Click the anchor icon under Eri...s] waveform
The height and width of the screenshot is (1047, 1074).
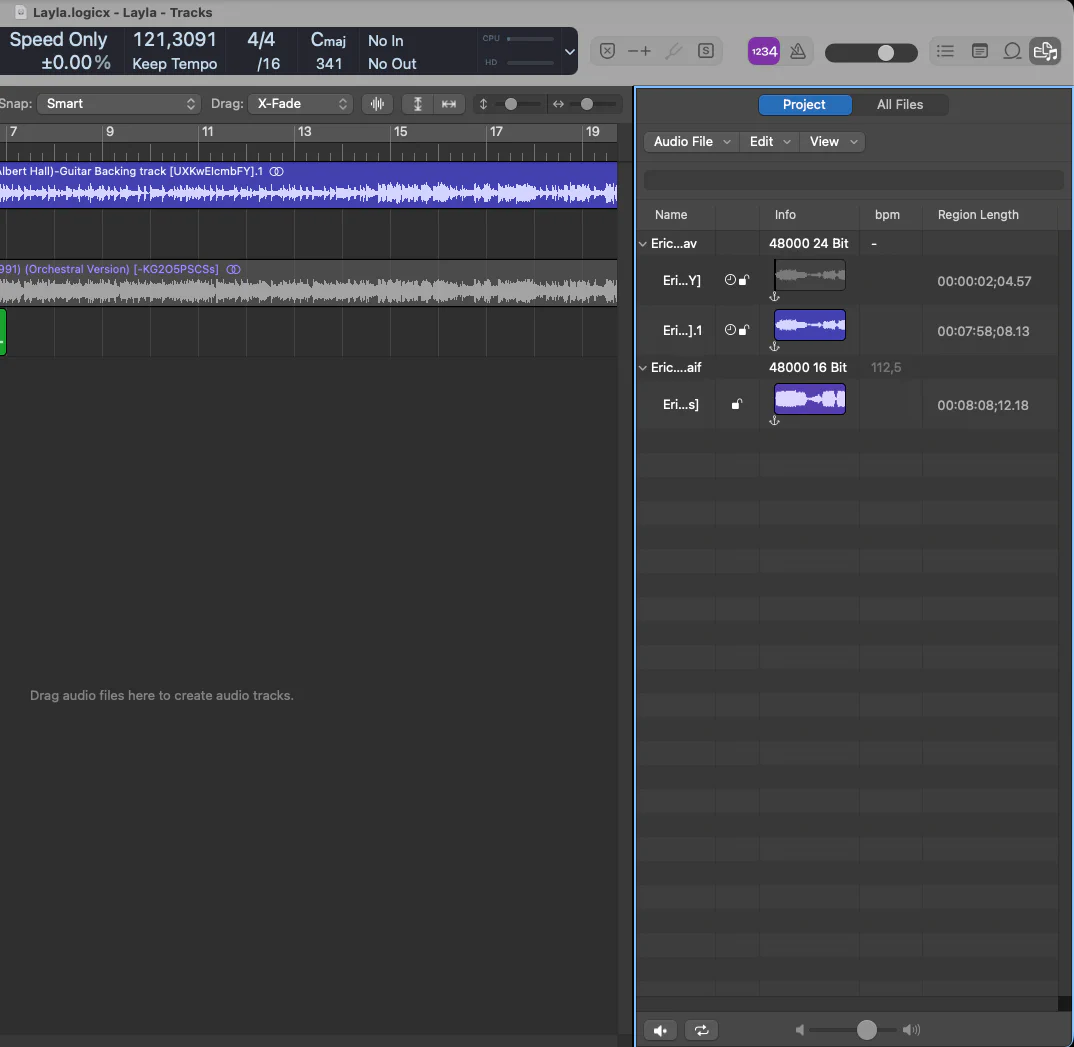click(x=774, y=420)
